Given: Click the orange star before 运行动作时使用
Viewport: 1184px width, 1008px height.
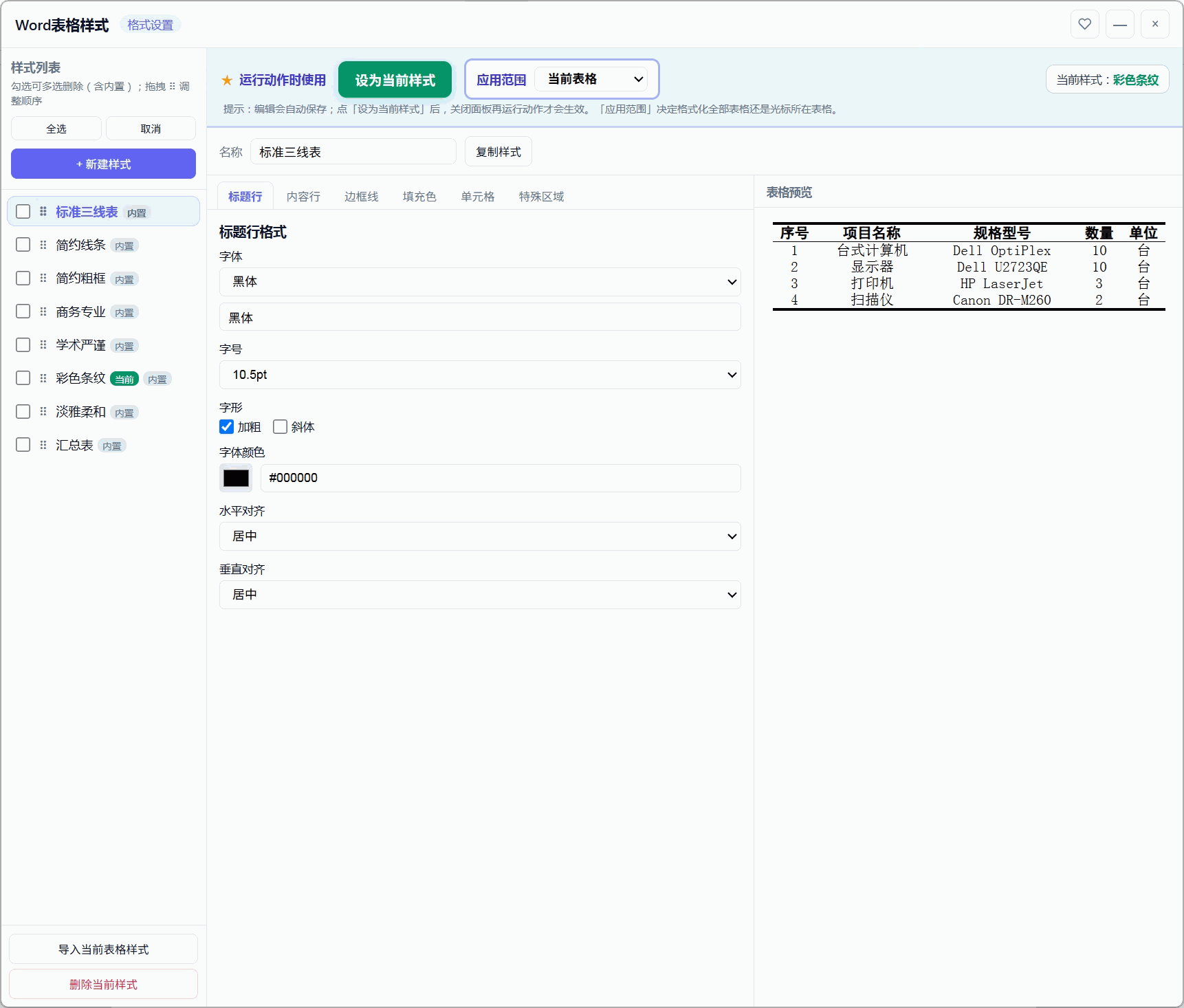Looking at the screenshot, I should 227,80.
